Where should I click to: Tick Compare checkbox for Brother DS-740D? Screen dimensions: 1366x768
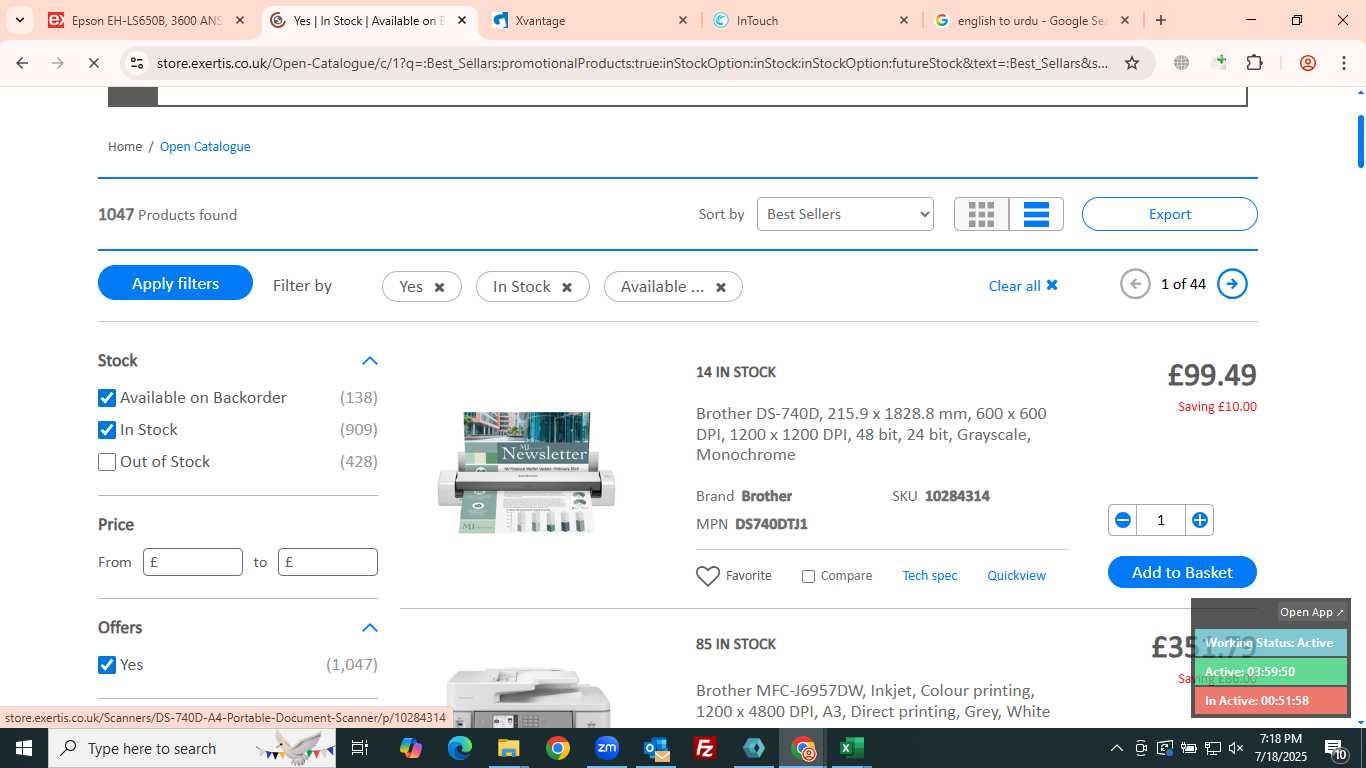[x=808, y=576]
